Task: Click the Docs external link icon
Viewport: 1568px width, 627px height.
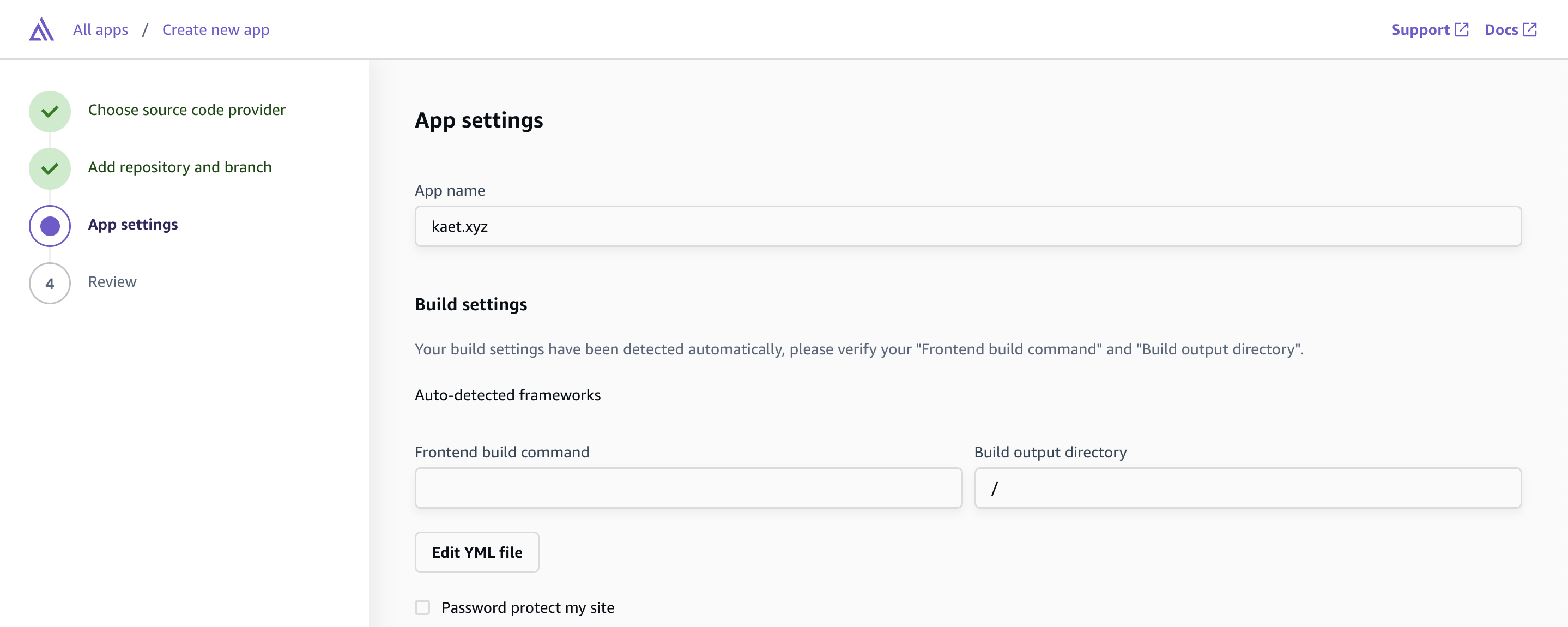Action: click(x=1530, y=29)
